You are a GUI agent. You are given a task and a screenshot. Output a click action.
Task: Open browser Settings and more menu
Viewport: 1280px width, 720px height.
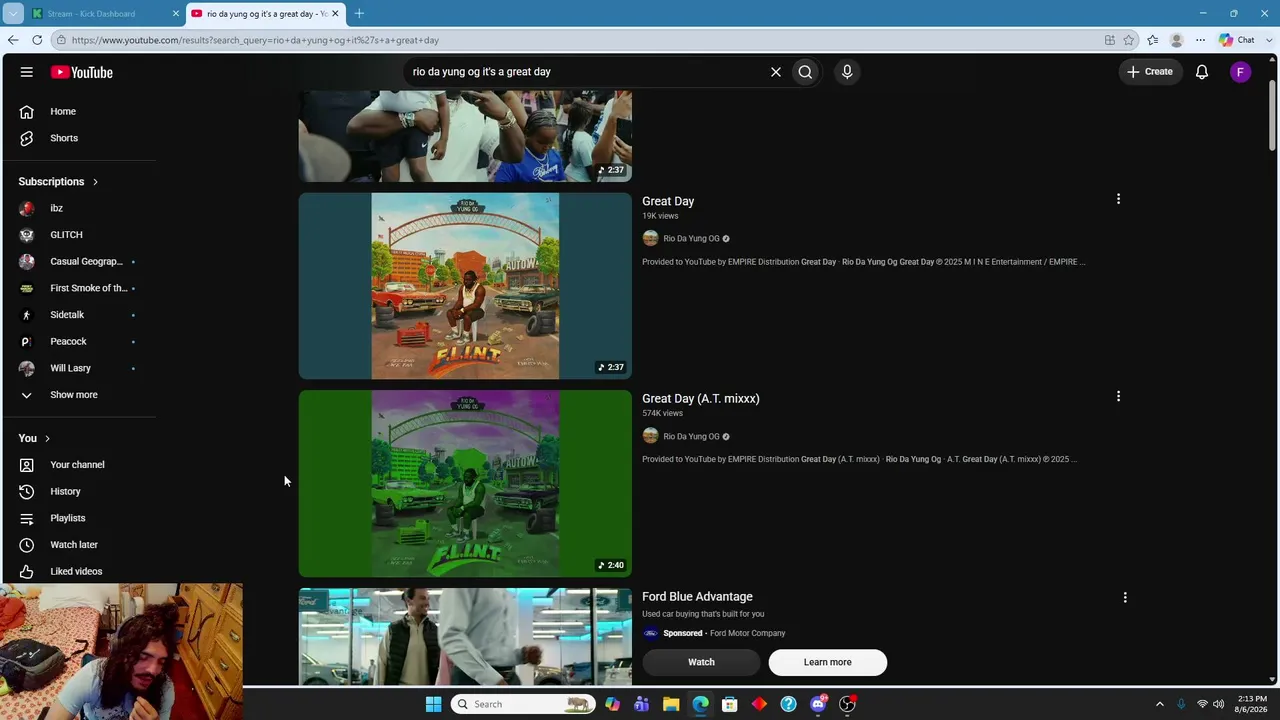1200,40
